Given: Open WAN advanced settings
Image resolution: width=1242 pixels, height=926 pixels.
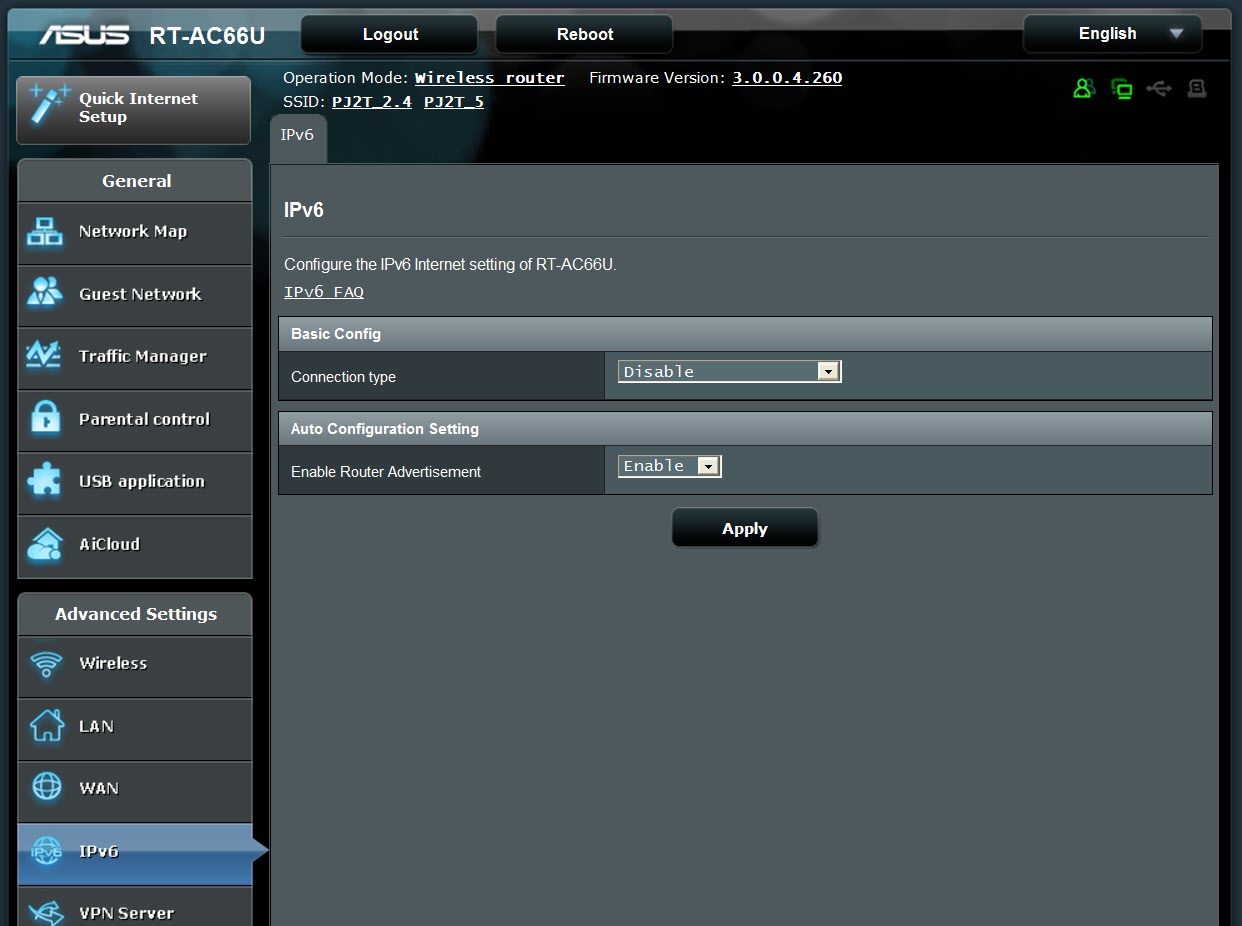Looking at the screenshot, I should 134,790.
